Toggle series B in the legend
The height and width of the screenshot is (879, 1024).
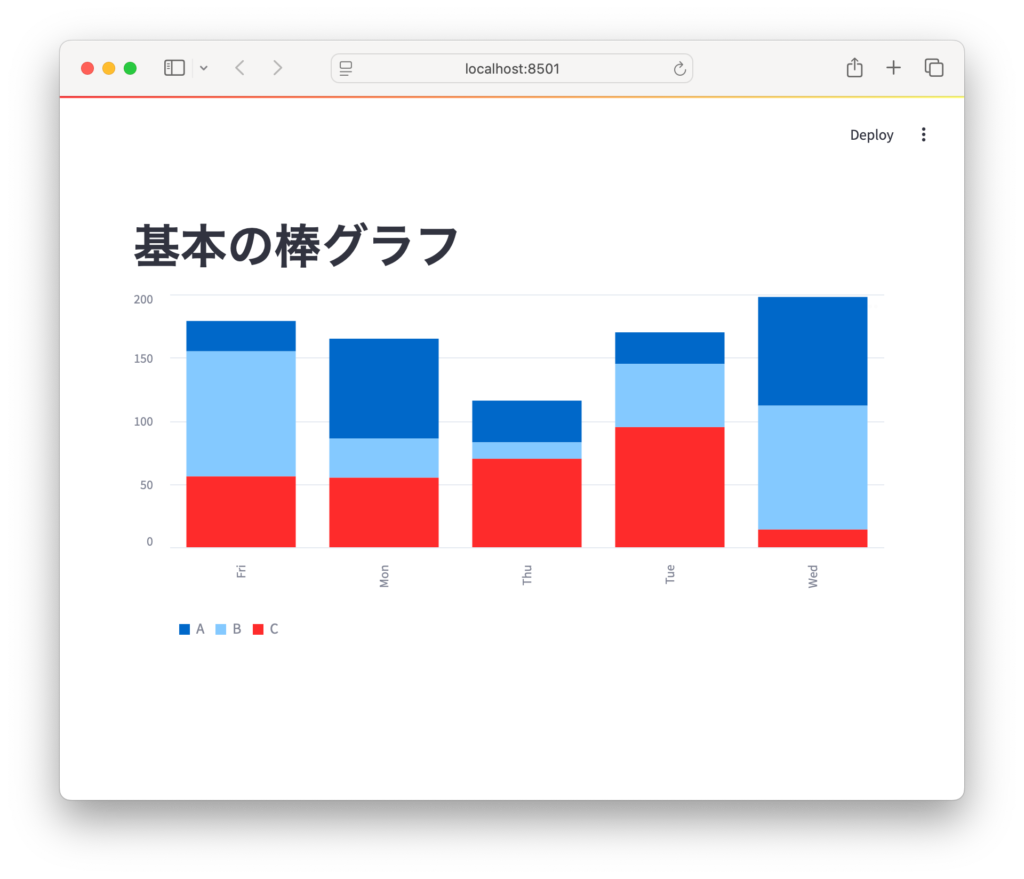[x=228, y=629]
